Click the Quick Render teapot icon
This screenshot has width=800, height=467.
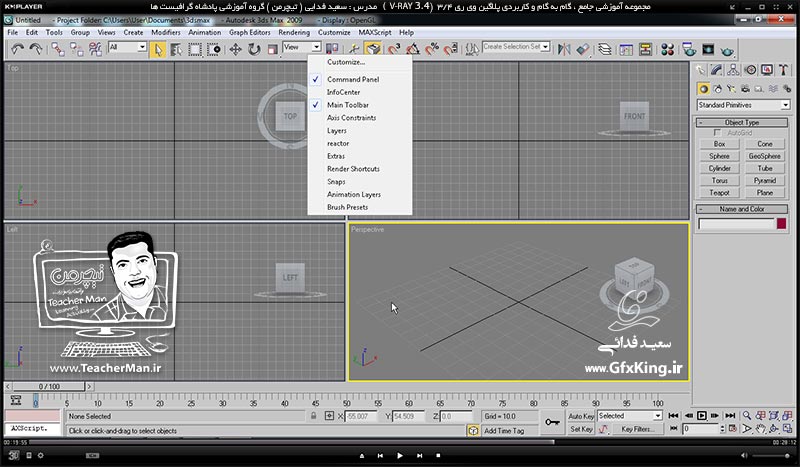point(727,50)
